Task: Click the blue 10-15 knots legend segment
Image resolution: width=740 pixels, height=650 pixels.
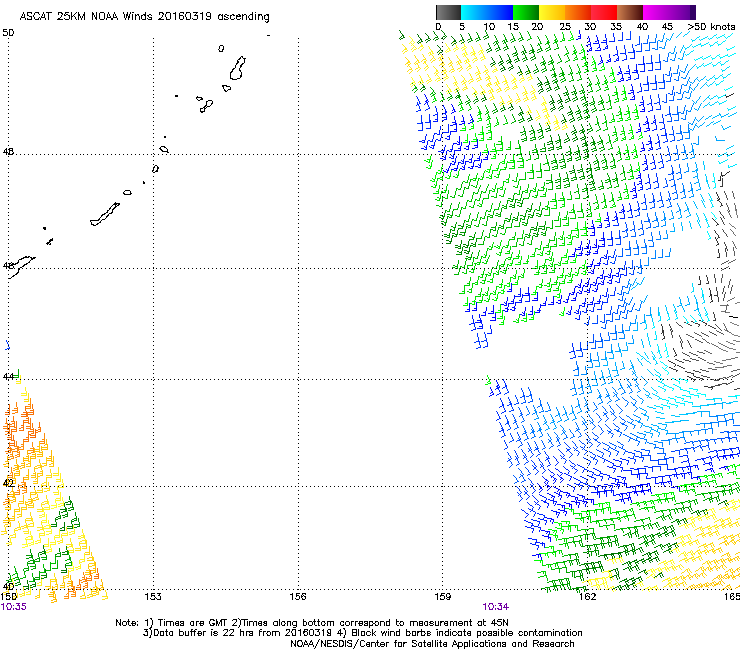Action: tap(500, 12)
